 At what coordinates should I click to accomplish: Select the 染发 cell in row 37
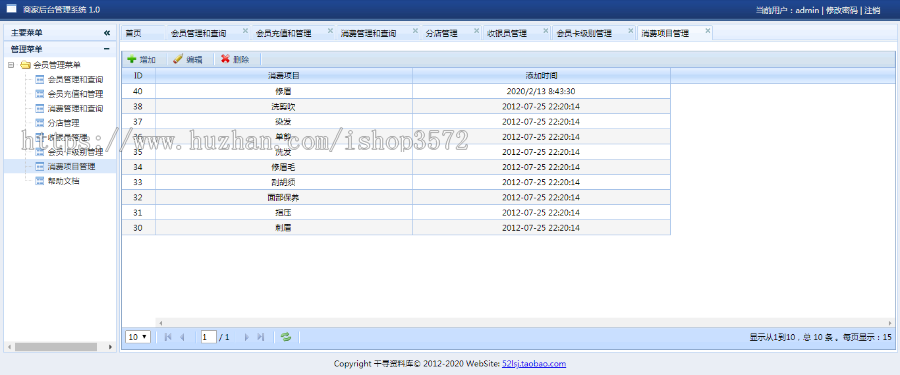(x=284, y=122)
